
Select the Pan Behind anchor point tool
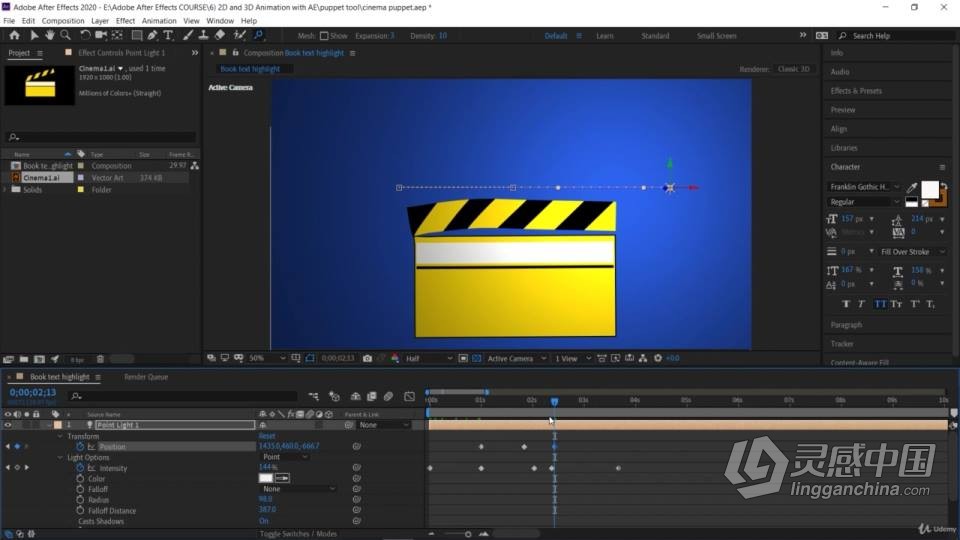pos(117,36)
